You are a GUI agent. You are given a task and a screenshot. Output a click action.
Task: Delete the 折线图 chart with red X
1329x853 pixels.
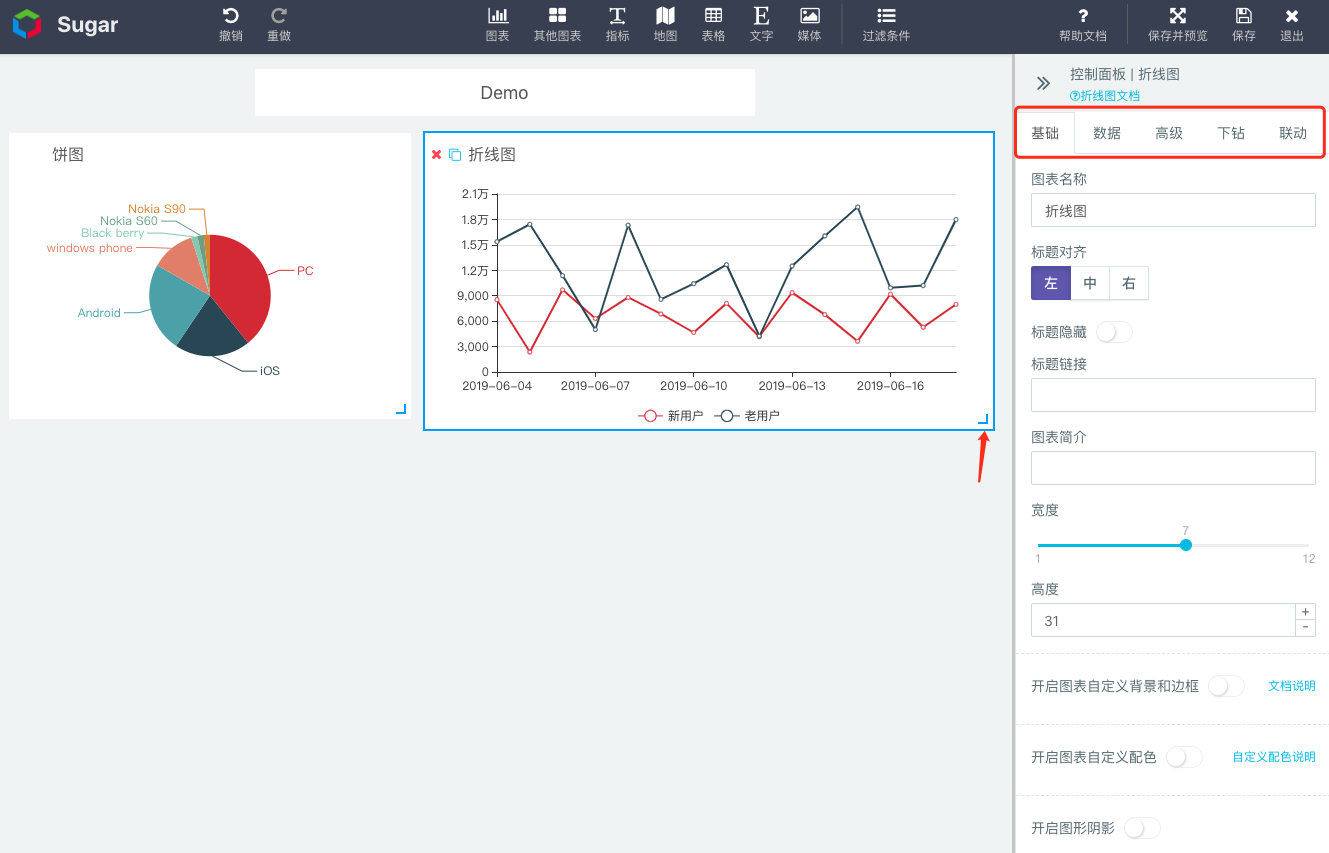[x=436, y=154]
